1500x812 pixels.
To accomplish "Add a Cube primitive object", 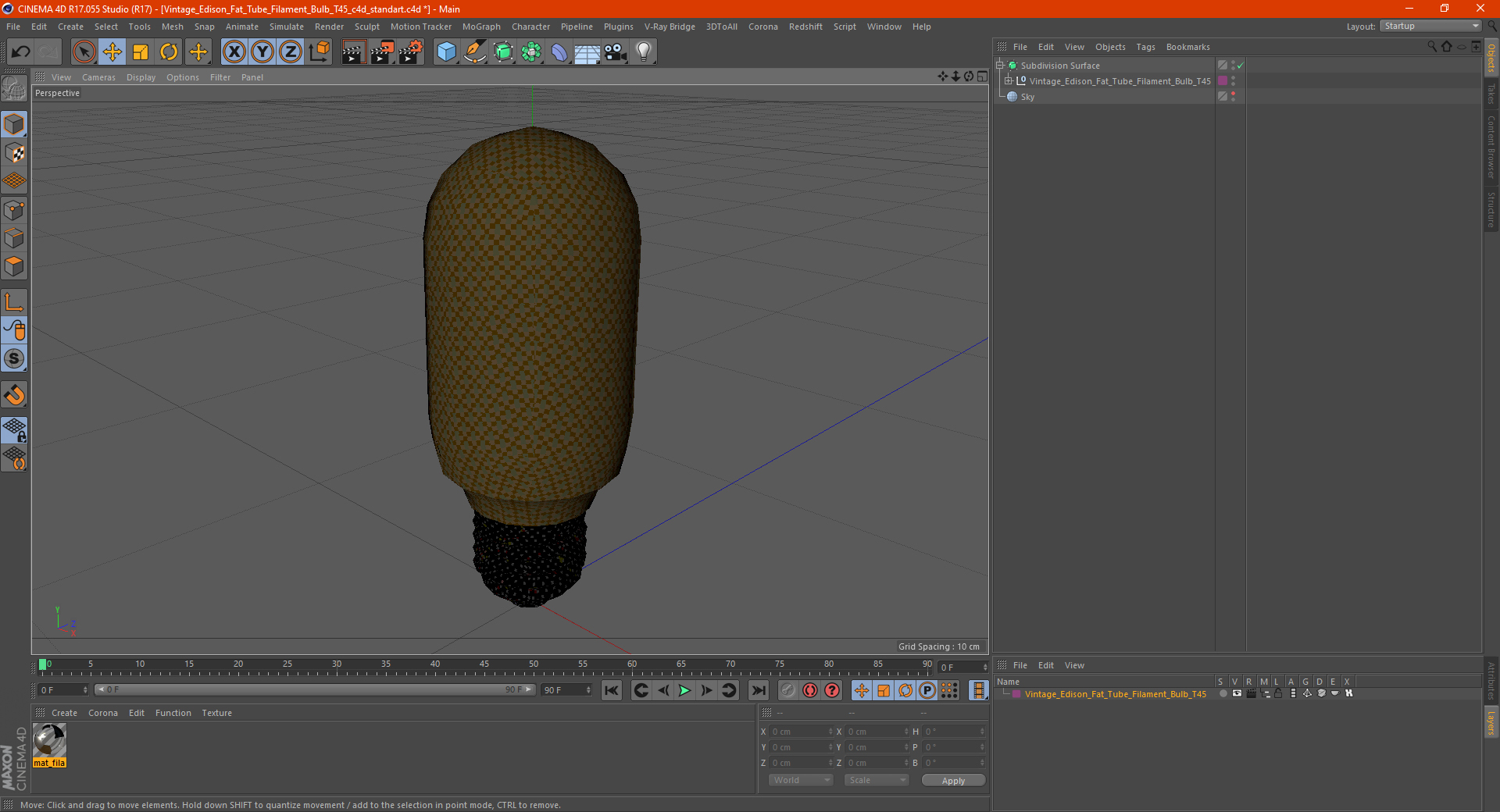I will coord(446,52).
